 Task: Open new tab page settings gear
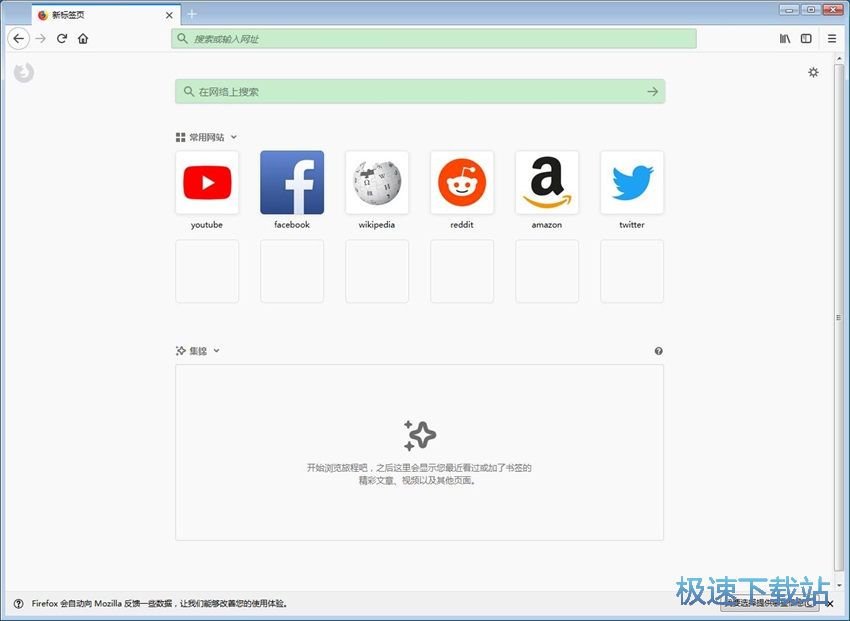coord(813,72)
